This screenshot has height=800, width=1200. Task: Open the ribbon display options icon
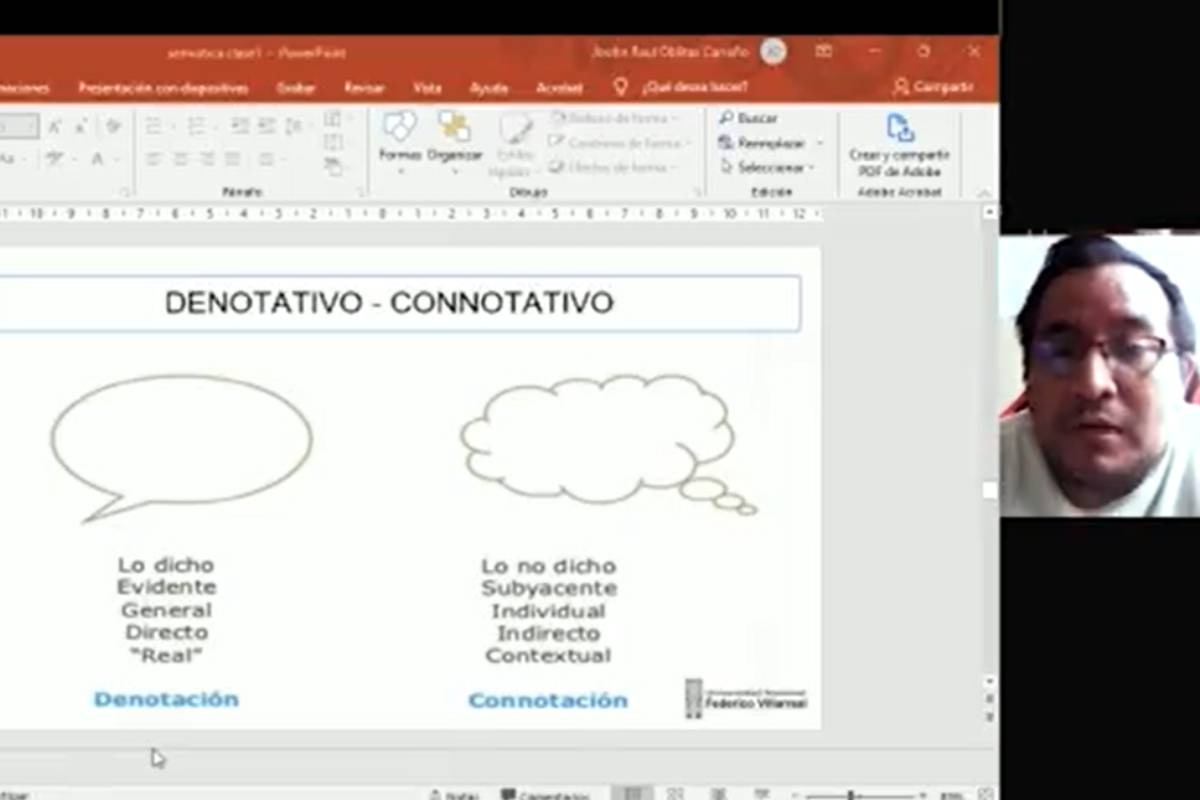[823, 51]
